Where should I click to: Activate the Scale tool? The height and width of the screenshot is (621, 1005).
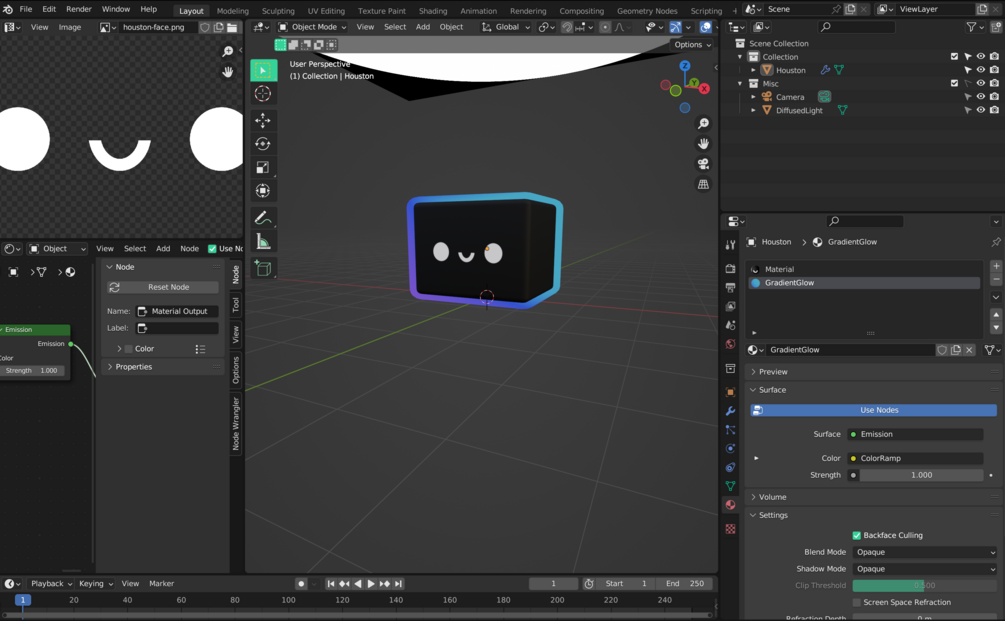pyautogui.click(x=263, y=167)
